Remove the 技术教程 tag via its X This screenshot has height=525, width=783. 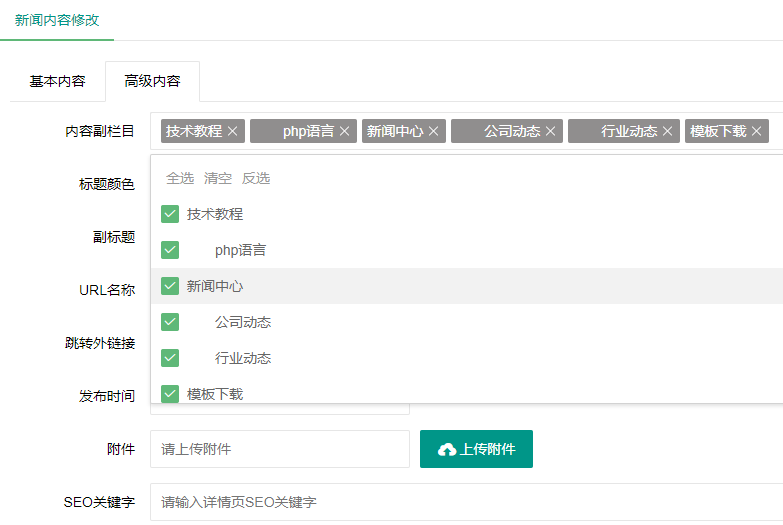tap(233, 131)
